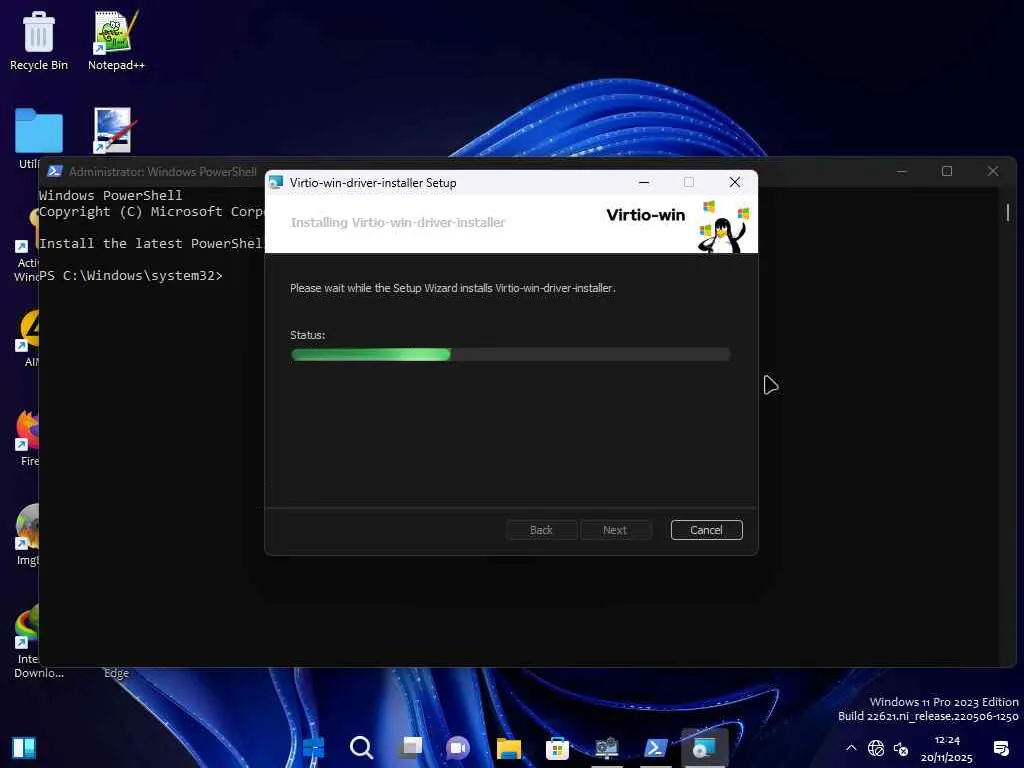Click 'Windows PowerShell' first line in console
This screenshot has height=768, width=1024.
110,195
